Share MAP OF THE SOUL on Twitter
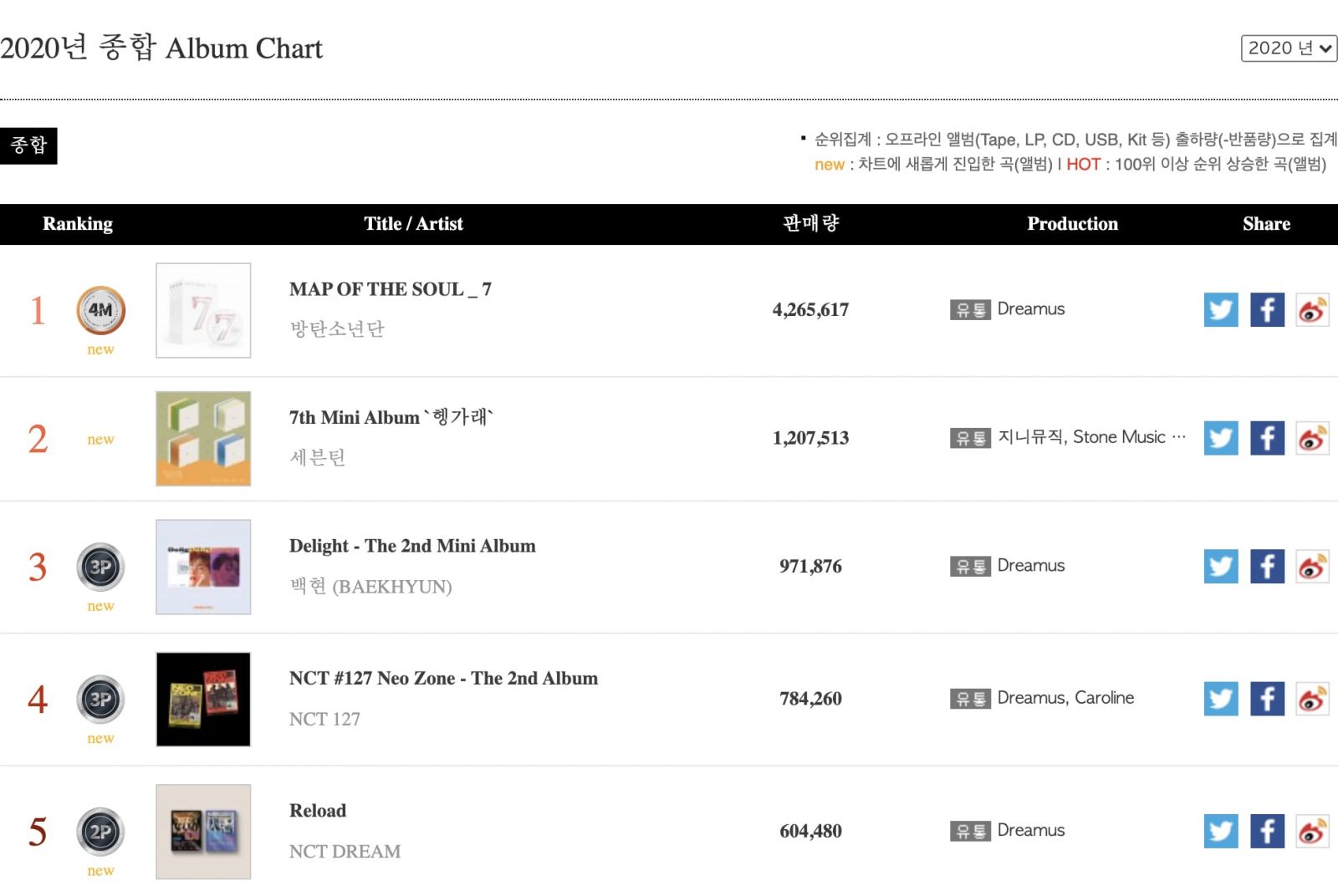 [x=1221, y=310]
